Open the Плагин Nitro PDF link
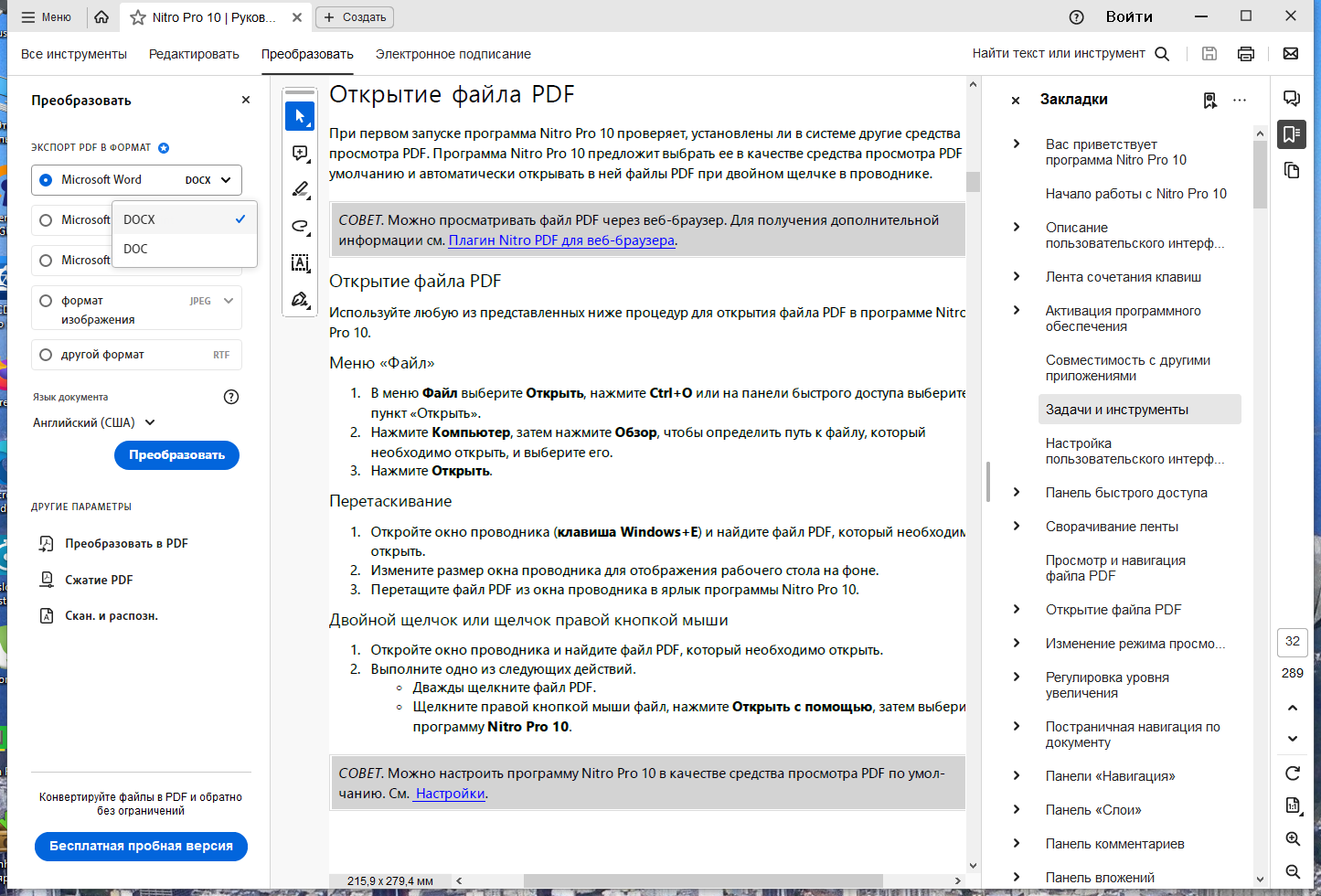 pyautogui.click(x=561, y=240)
